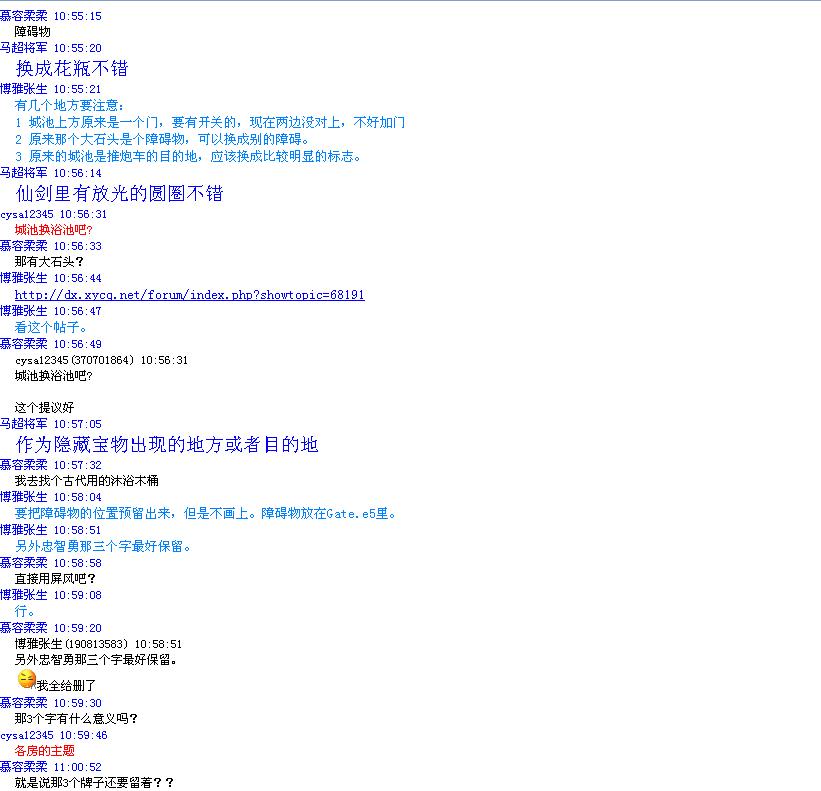Click the message 就是说那3个牌子还要留着??
This screenshot has width=821, height=791.
(94, 783)
